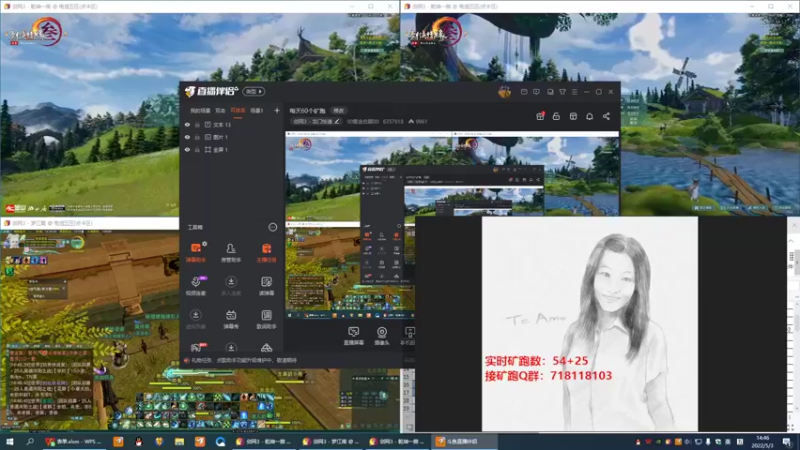Click the 接矿跑Q群 718118103 text
Image resolution: width=800 pixels, height=450 pixels.
coord(548,376)
